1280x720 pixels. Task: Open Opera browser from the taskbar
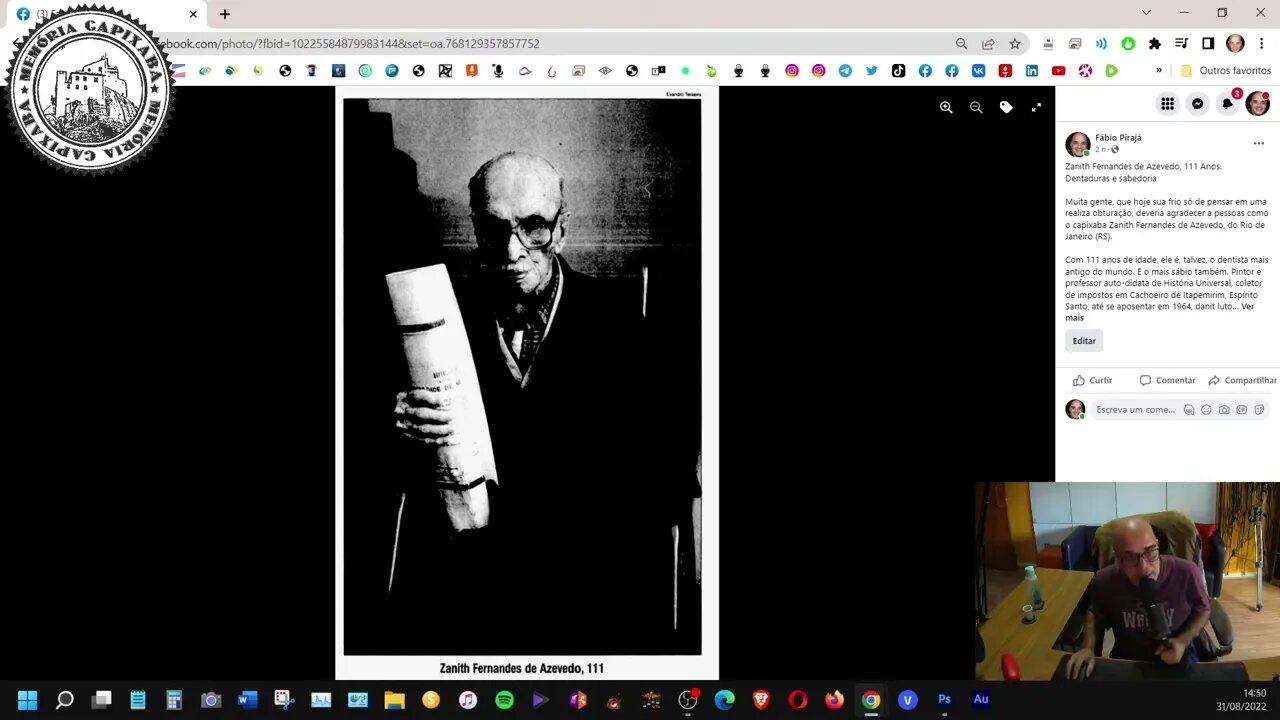pyautogui.click(x=797, y=700)
